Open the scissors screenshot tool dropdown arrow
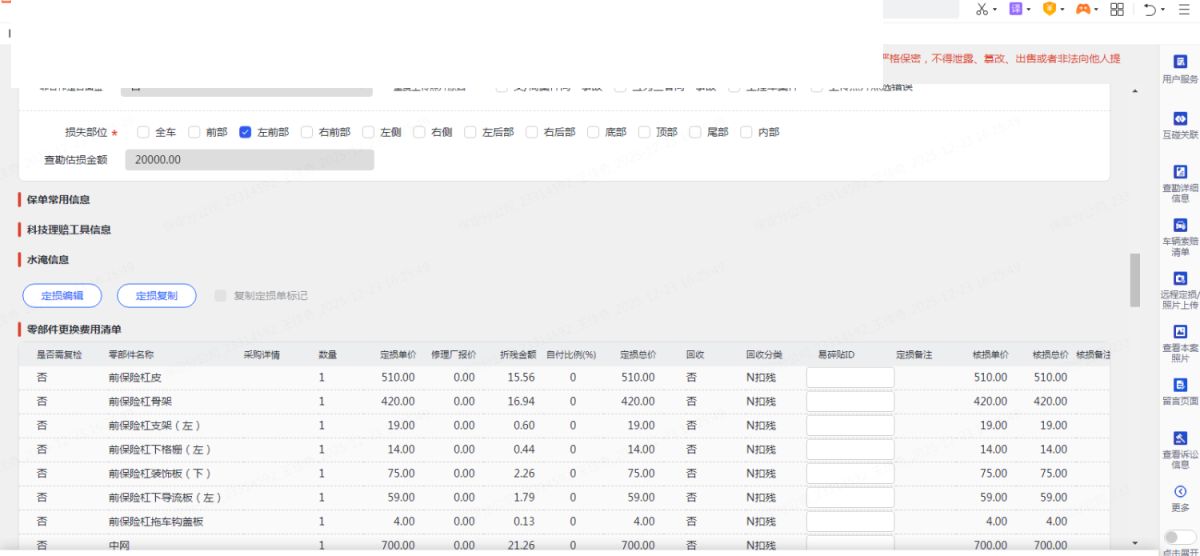The width and height of the screenshot is (1200, 556). point(995,10)
